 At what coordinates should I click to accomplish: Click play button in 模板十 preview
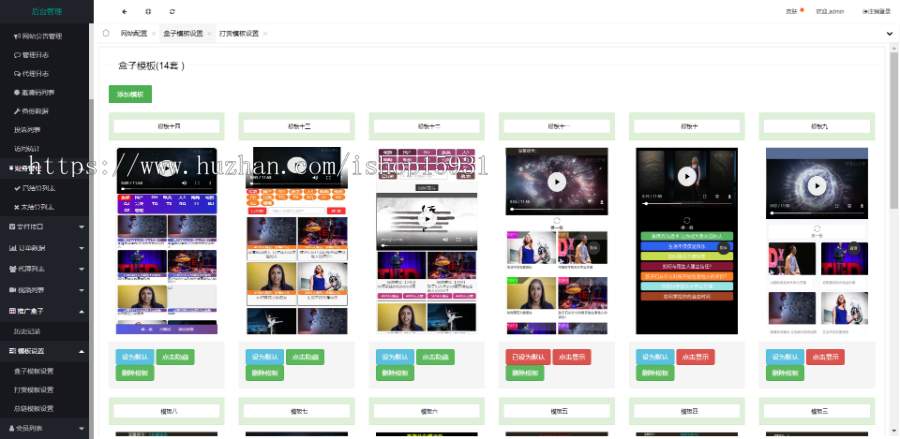point(686,176)
